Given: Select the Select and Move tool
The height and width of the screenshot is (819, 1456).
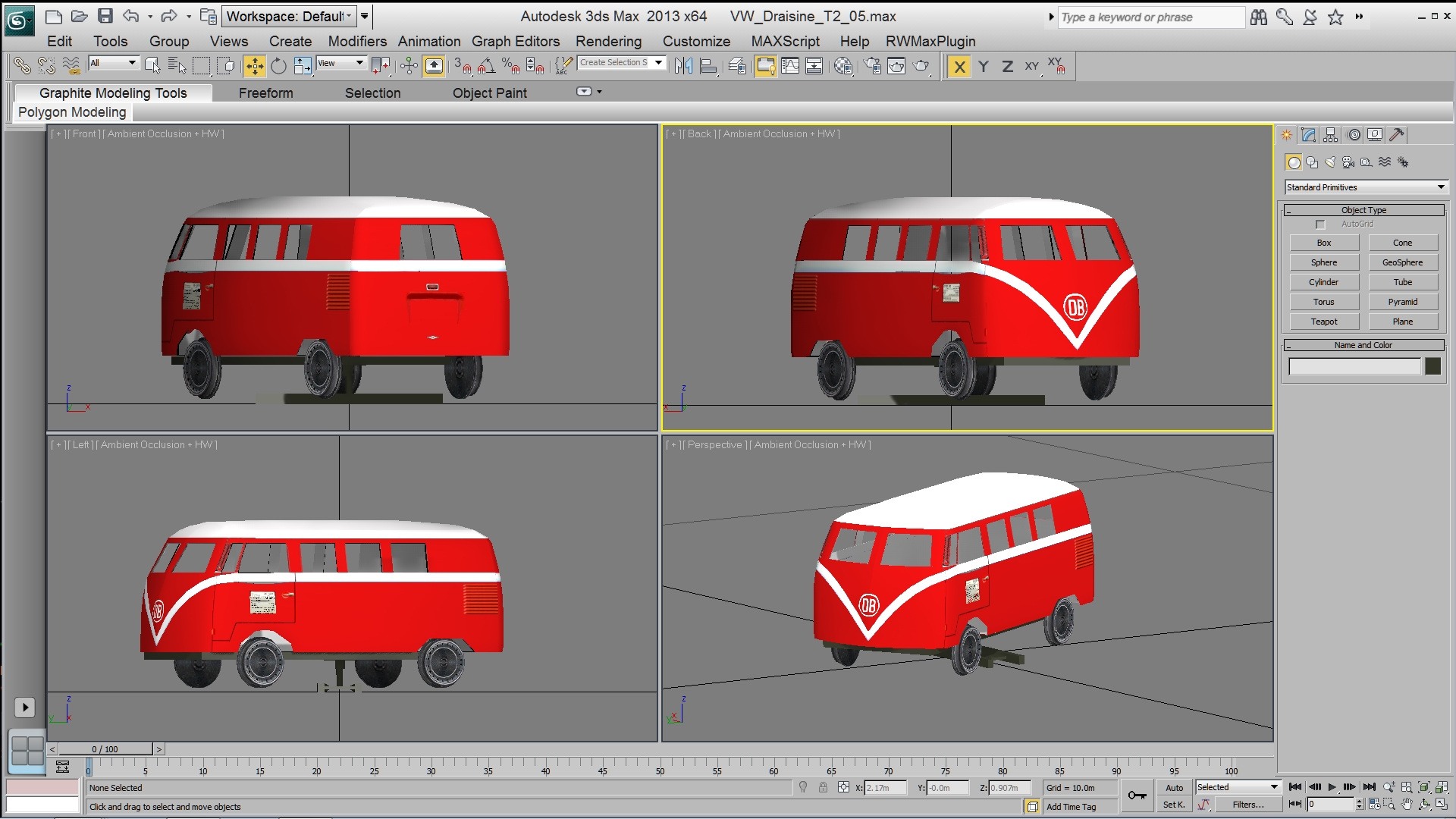Looking at the screenshot, I should pos(255,67).
